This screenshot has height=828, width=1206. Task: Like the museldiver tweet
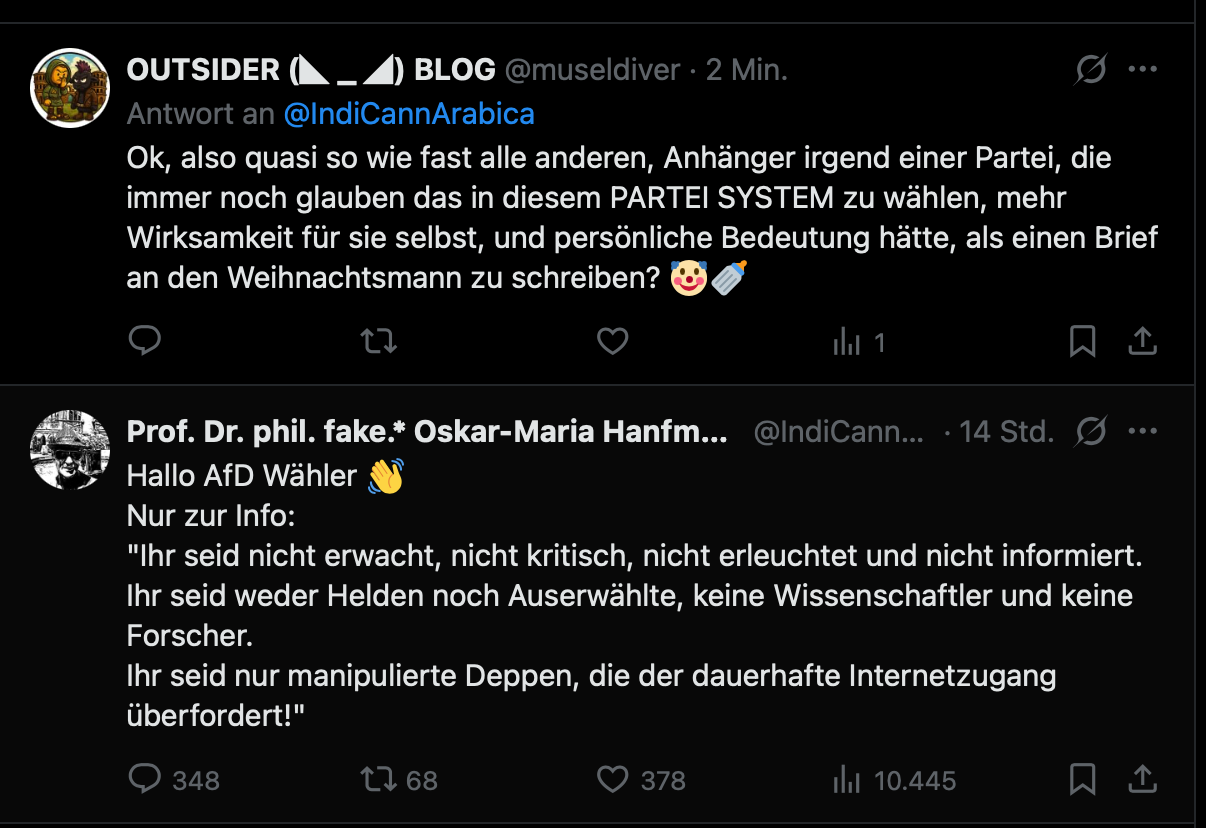[x=612, y=341]
